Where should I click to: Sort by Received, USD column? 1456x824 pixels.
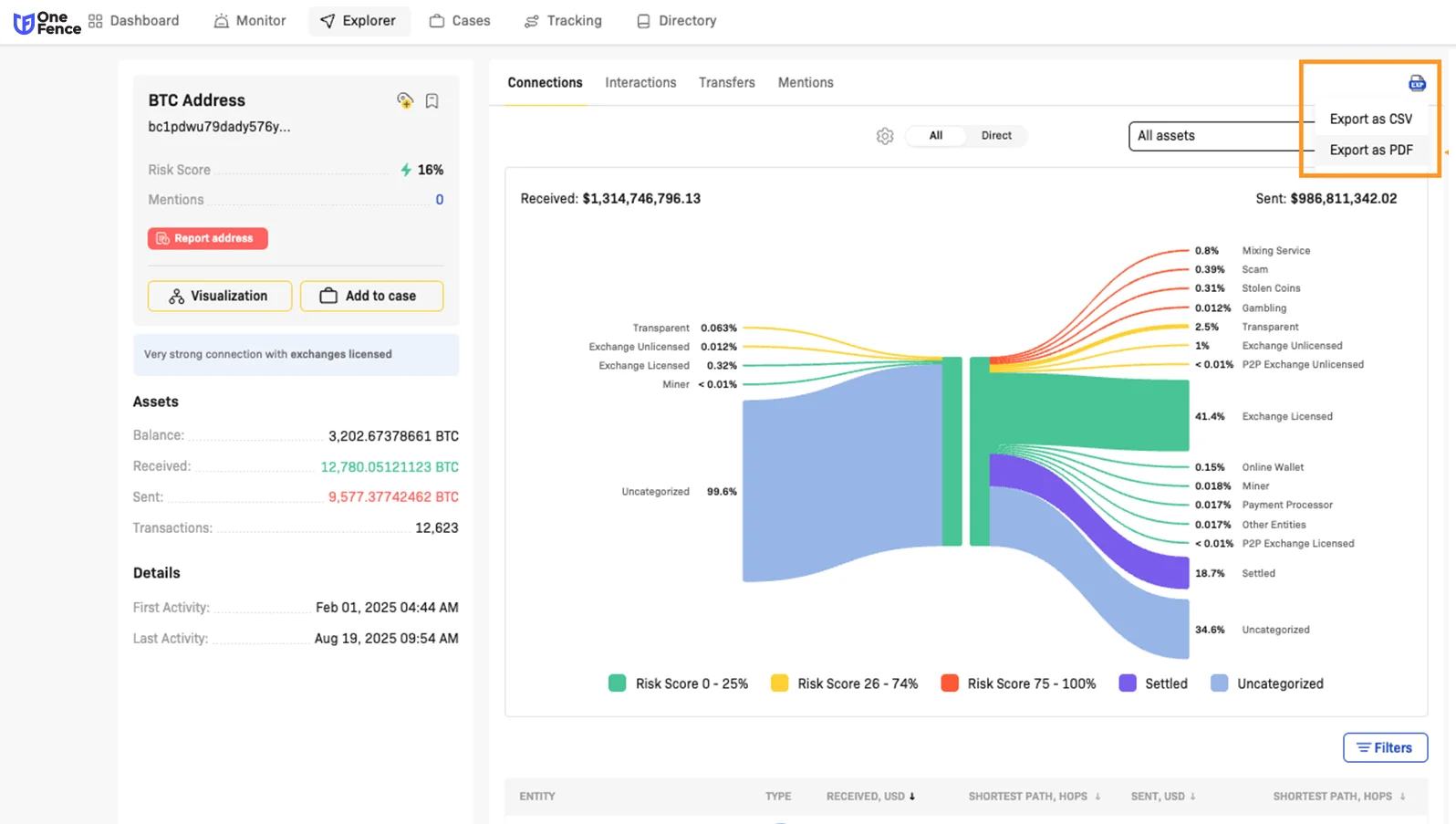(x=870, y=797)
